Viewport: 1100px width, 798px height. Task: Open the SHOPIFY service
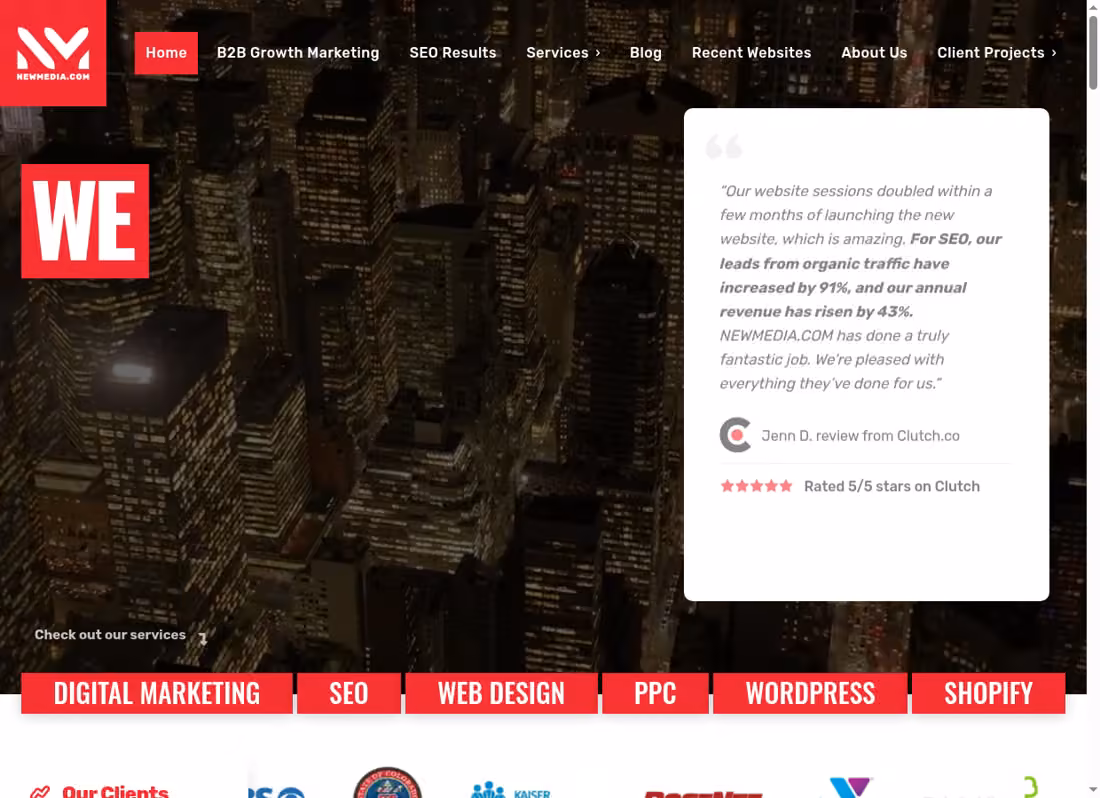tap(988, 693)
